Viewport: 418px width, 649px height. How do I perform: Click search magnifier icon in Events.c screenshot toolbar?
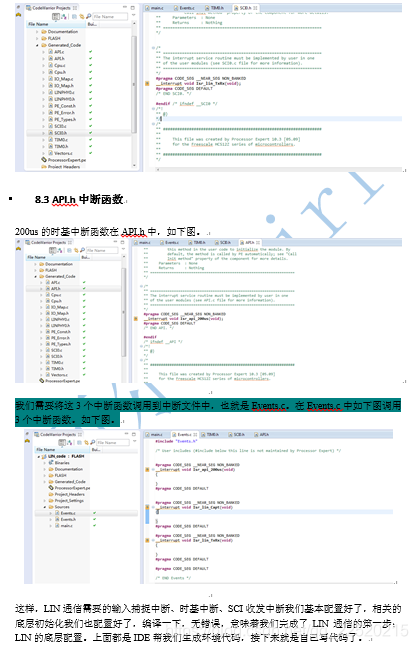tap(93, 442)
